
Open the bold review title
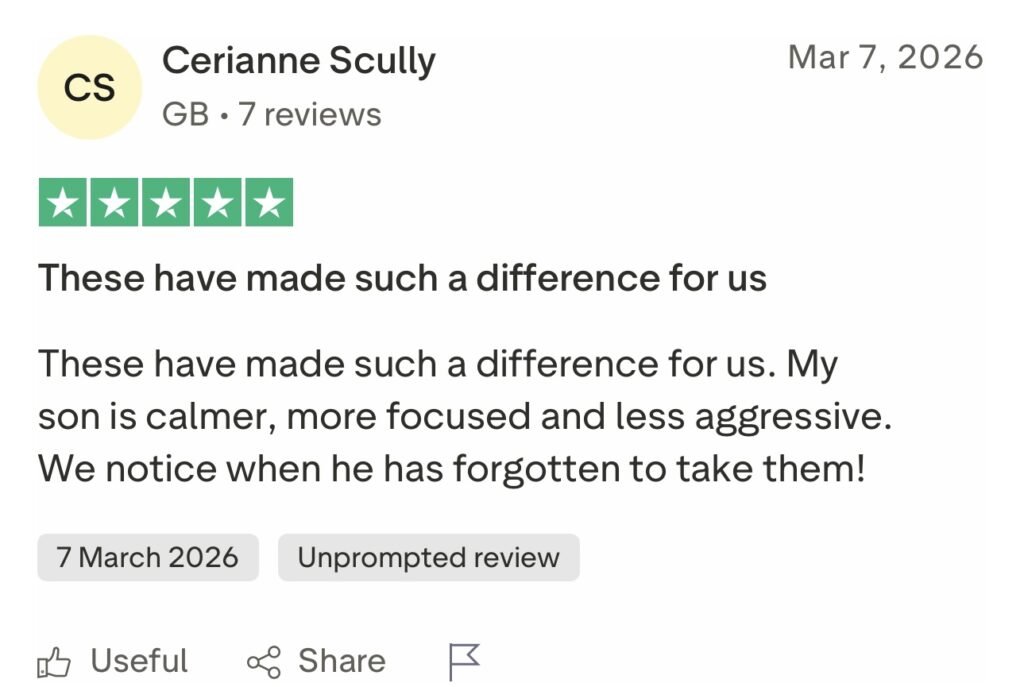tap(402, 277)
